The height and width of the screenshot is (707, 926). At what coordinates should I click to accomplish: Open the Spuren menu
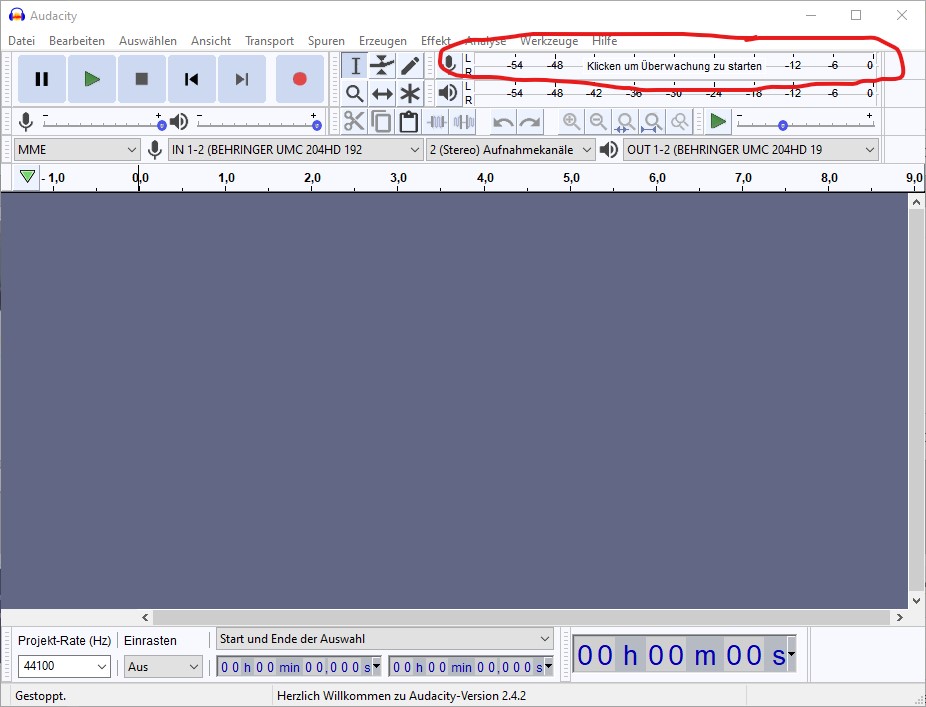[326, 41]
